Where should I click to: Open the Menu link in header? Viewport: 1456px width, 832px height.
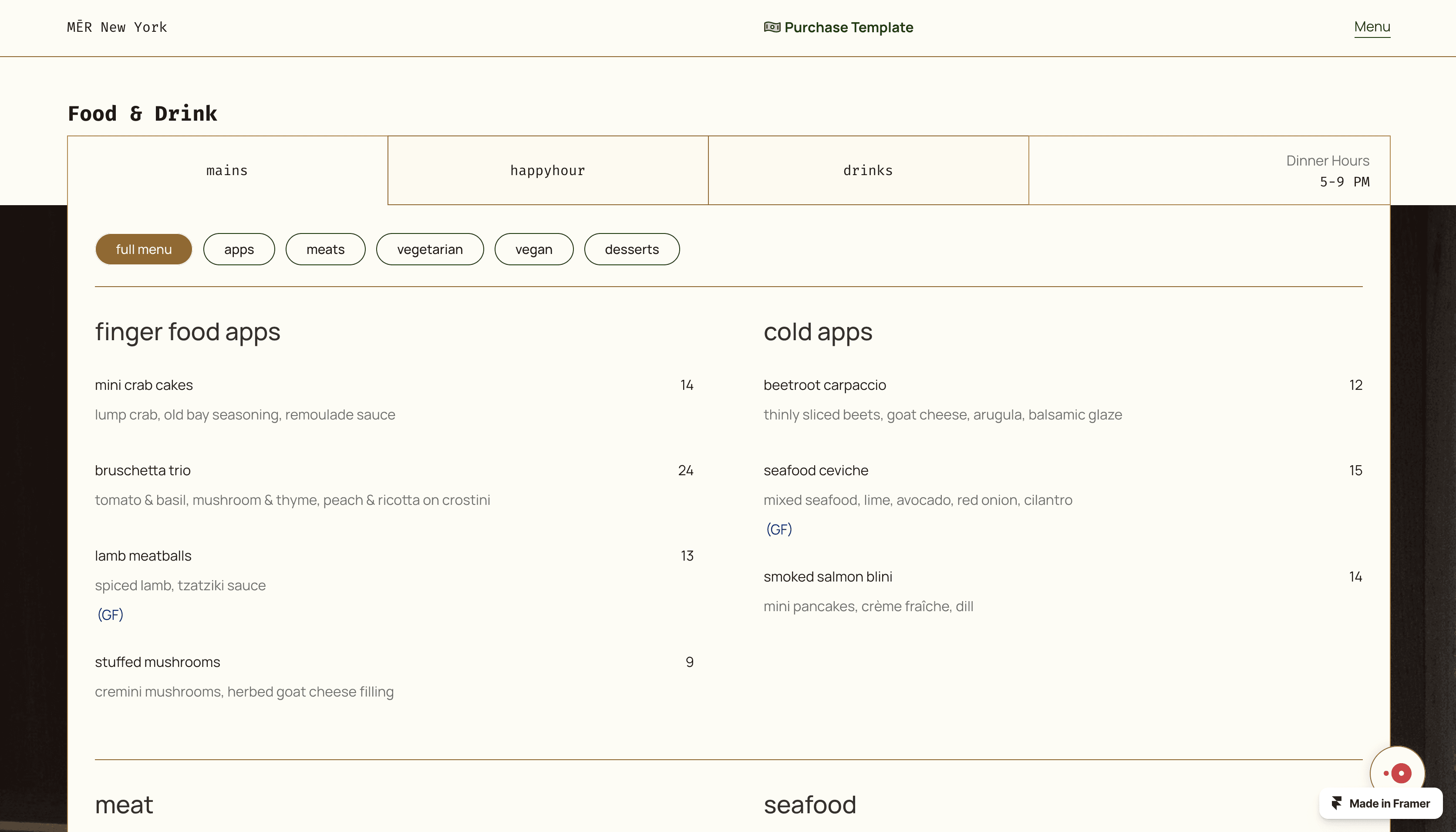click(x=1372, y=27)
